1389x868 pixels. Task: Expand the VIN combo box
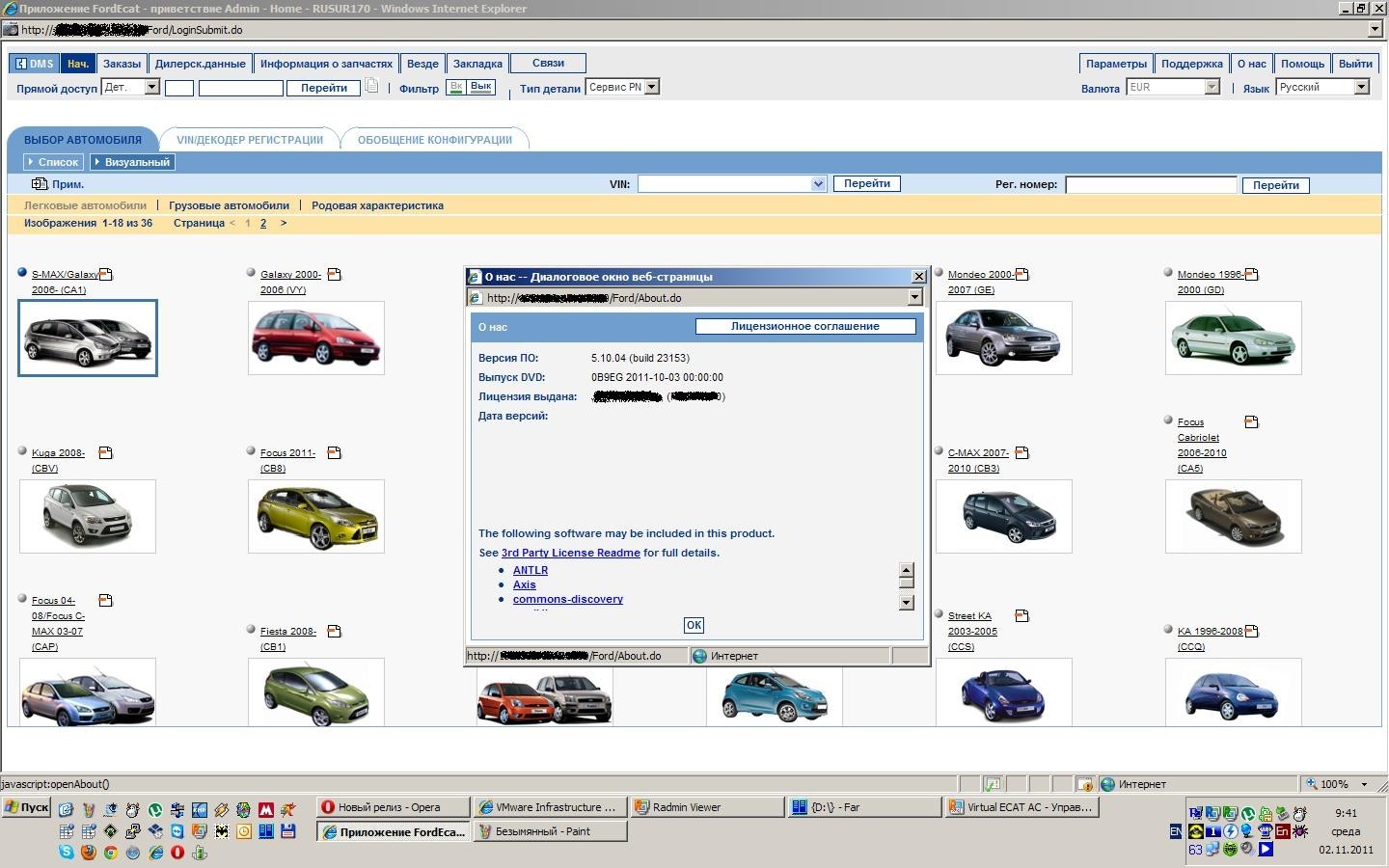coord(819,183)
